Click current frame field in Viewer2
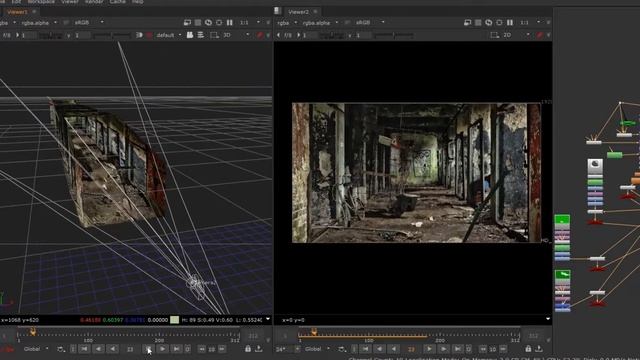The image size is (640, 360). (x=411, y=349)
